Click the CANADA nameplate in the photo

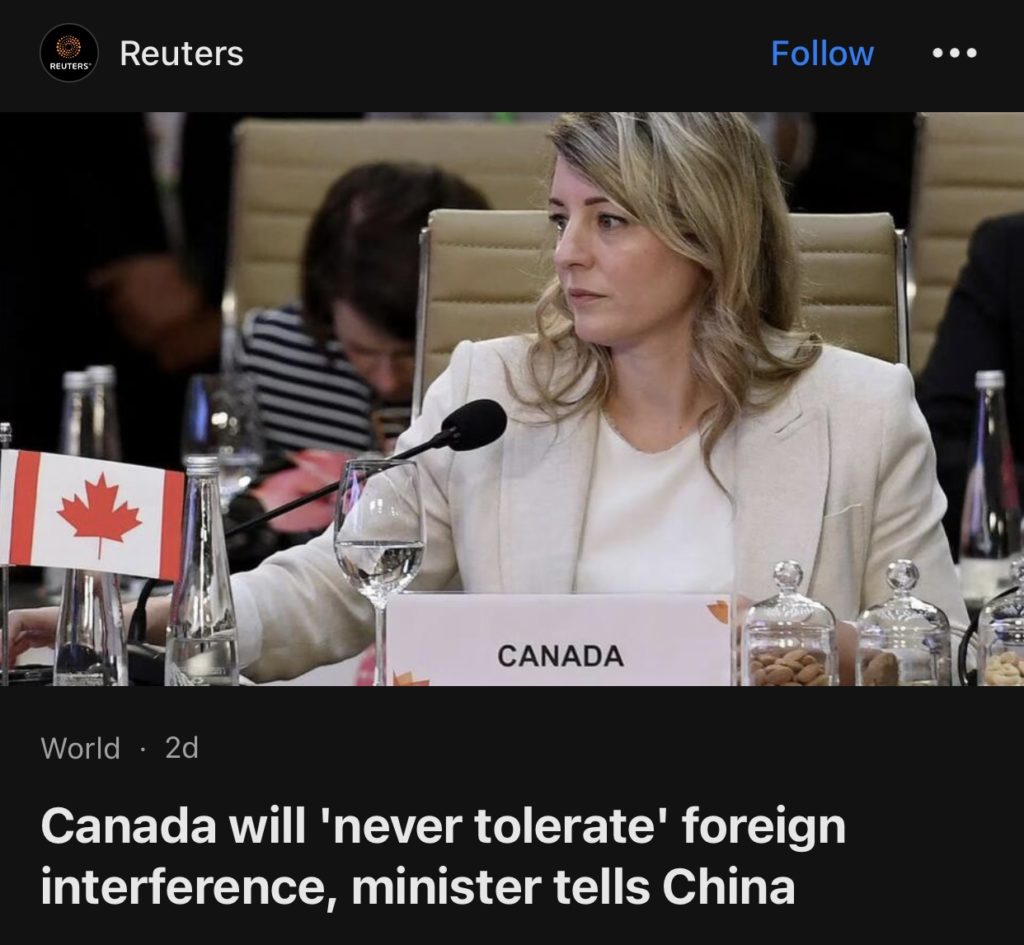pyautogui.click(x=560, y=639)
